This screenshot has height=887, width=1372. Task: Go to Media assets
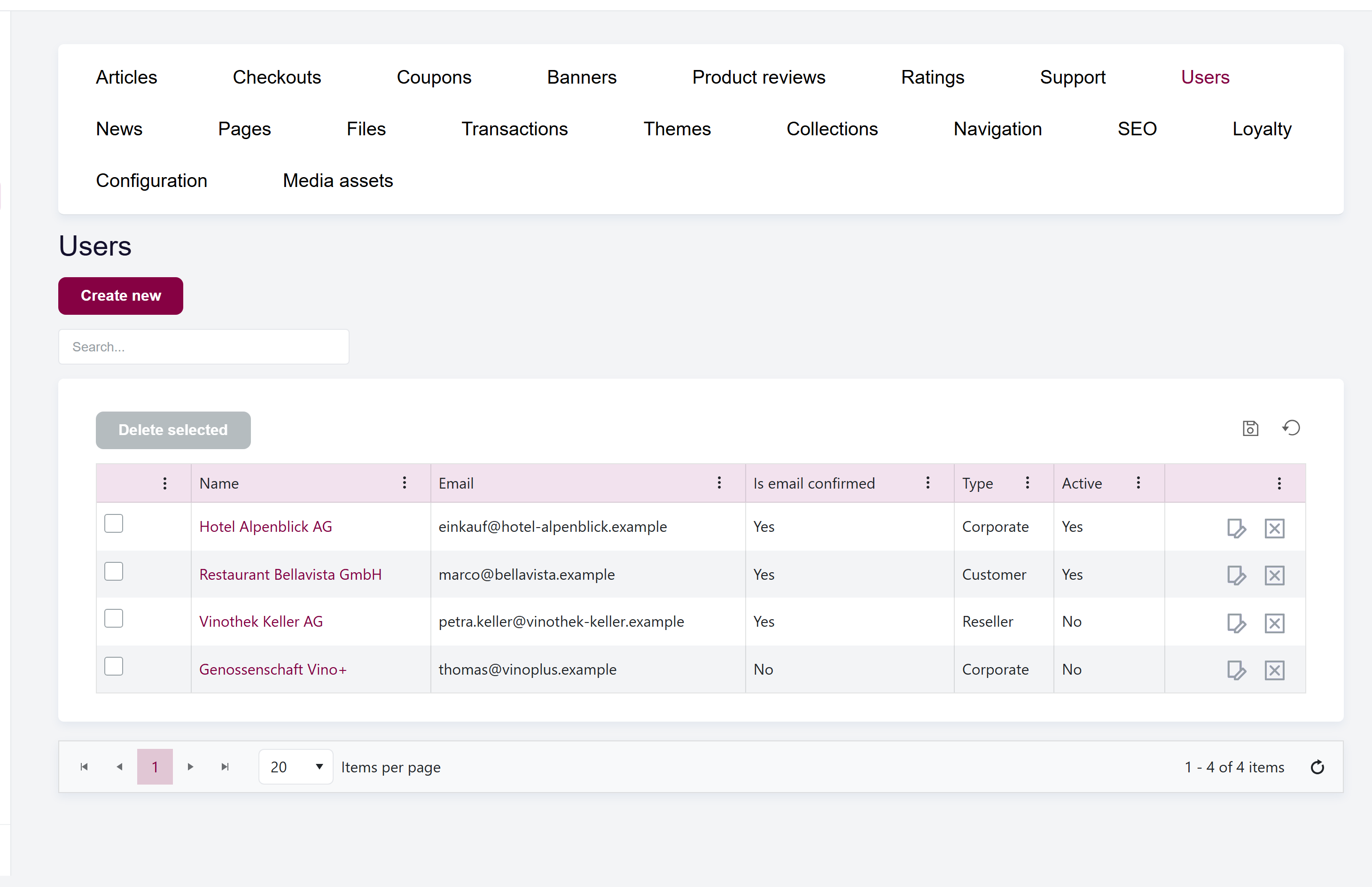(x=337, y=181)
